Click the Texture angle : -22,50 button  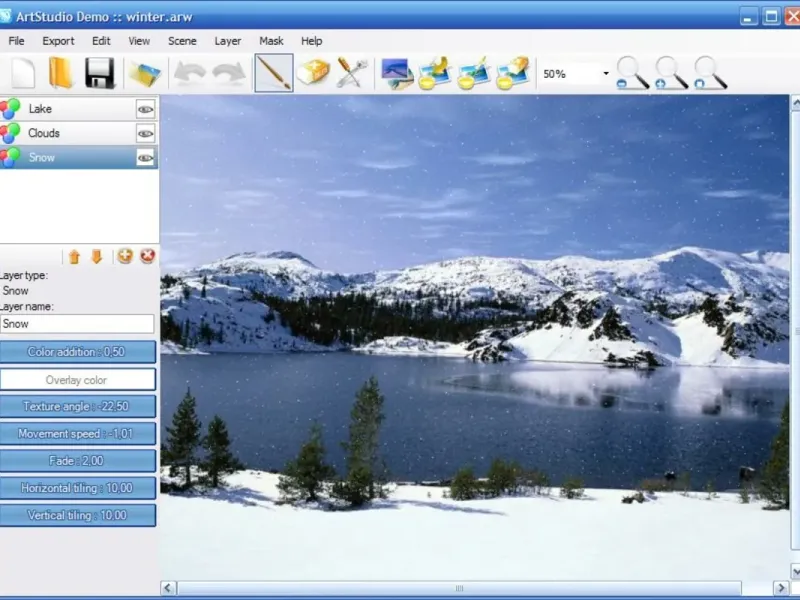pyautogui.click(x=78, y=407)
